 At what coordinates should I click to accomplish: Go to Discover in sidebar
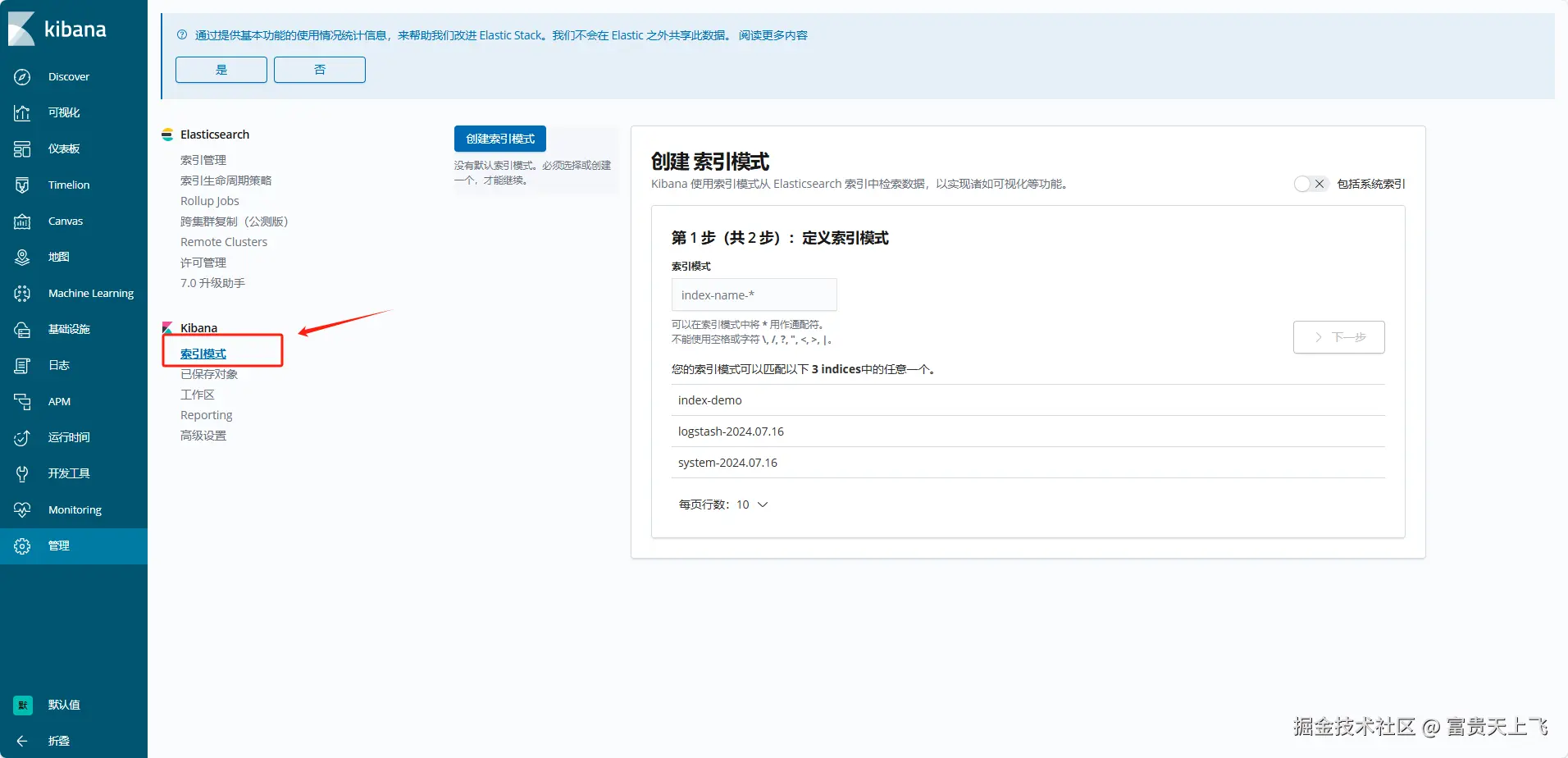coord(69,76)
